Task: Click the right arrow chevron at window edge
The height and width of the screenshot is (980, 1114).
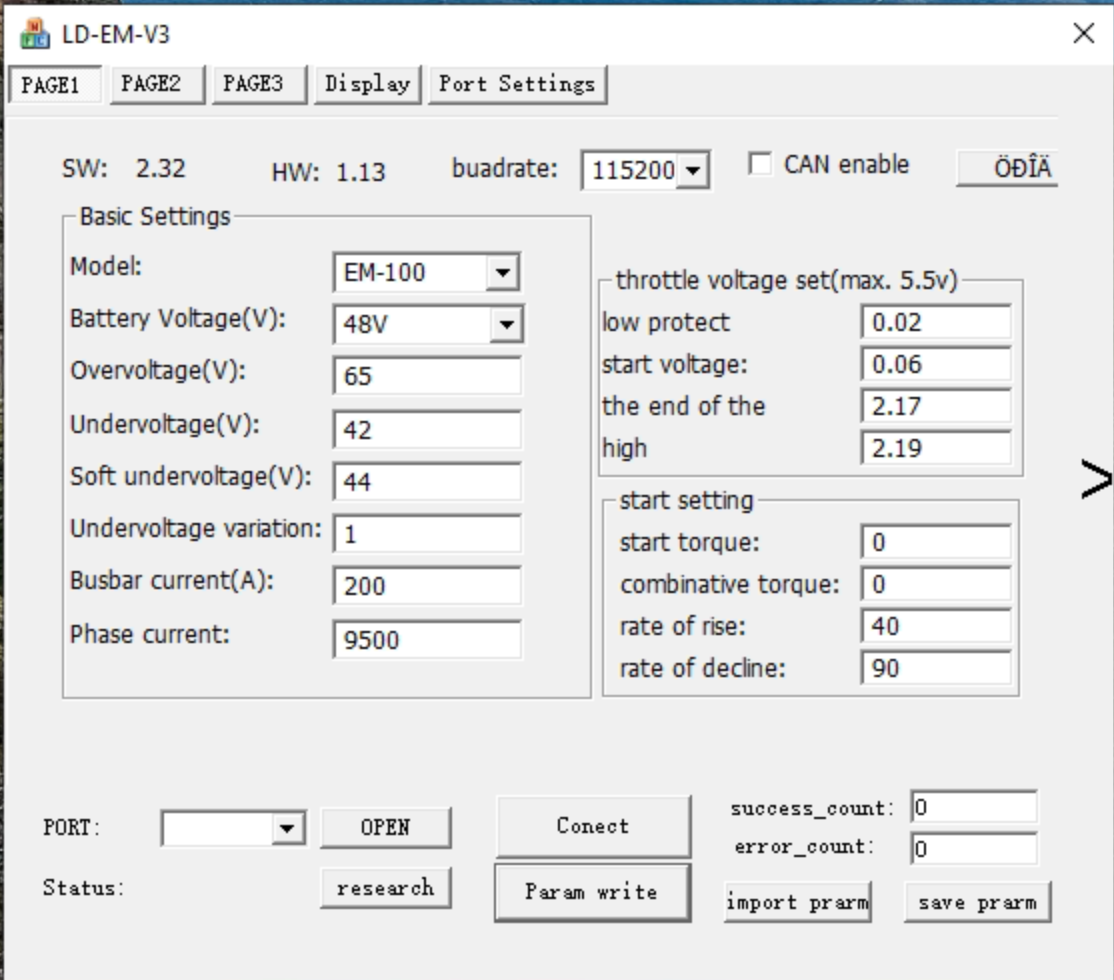Action: pos(1096,480)
